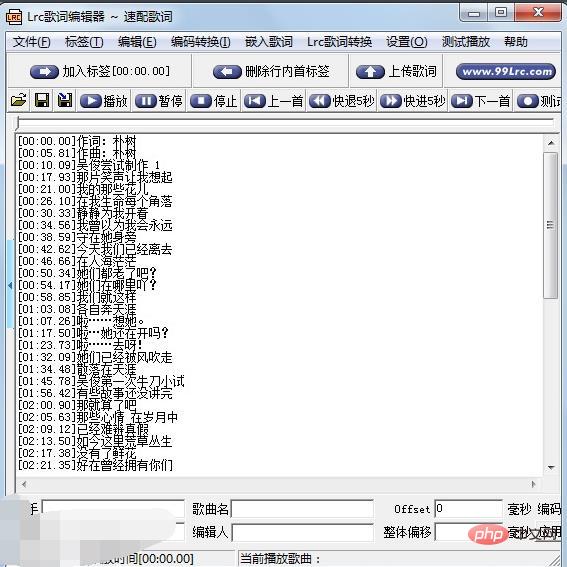The width and height of the screenshot is (567, 567).
Task: Click the vertical scrollbar up arrow
Action: click(x=551, y=143)
